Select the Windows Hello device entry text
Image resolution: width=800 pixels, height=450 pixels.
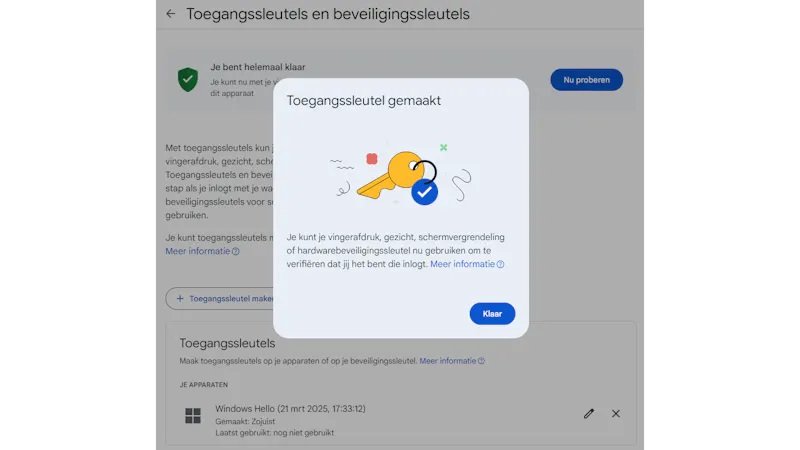point(290,409)
